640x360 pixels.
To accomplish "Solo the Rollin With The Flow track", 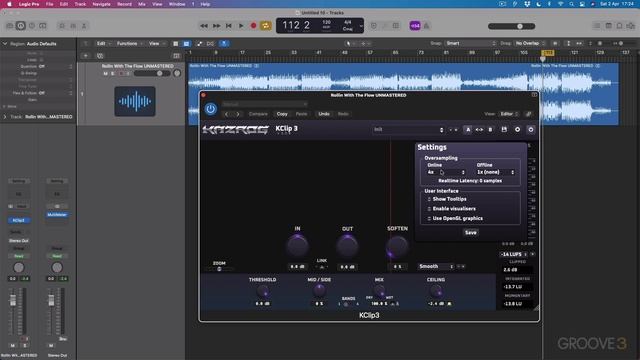I will [x=113, y=73].
